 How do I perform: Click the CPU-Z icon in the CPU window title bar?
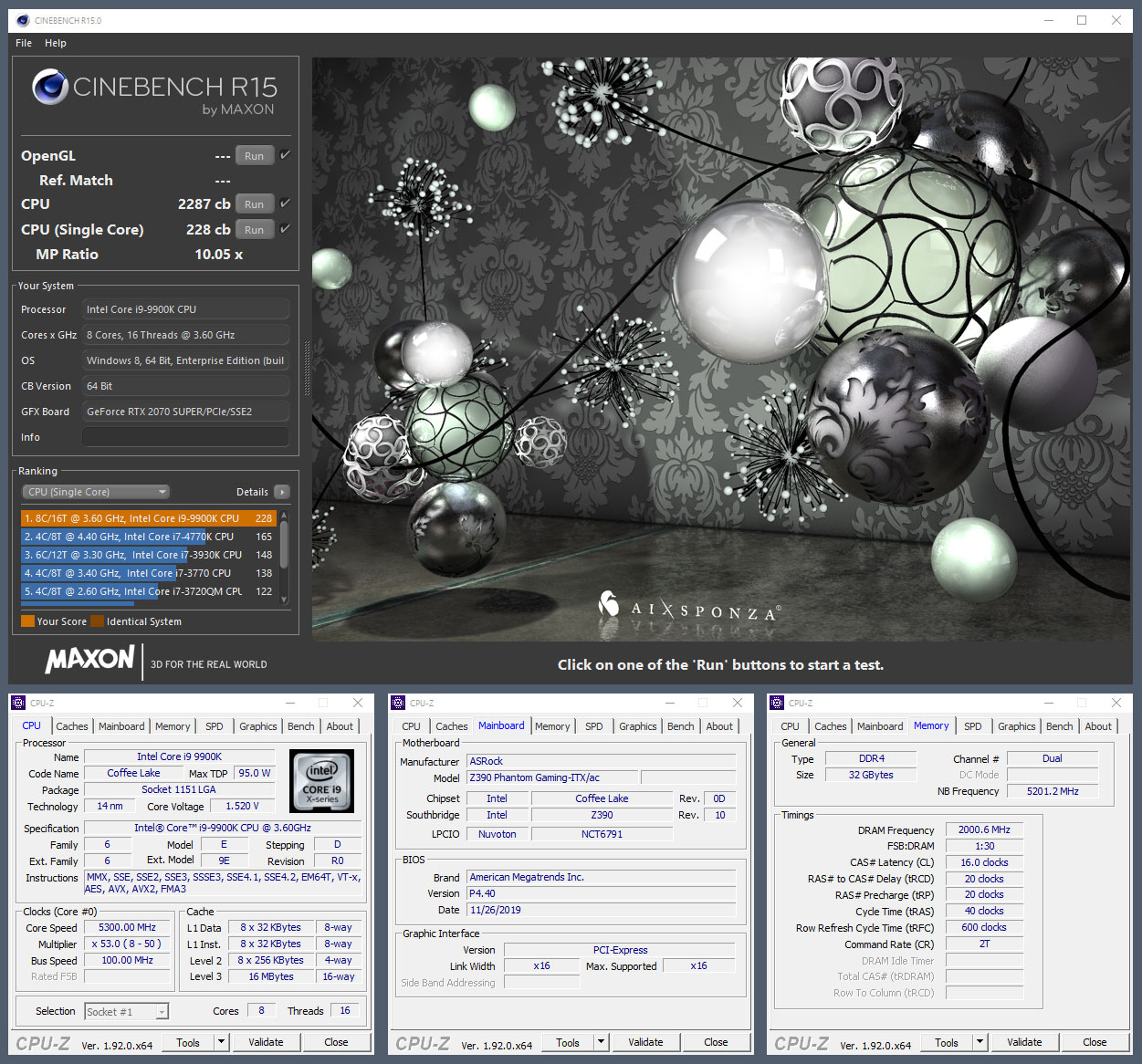(18, 703)
